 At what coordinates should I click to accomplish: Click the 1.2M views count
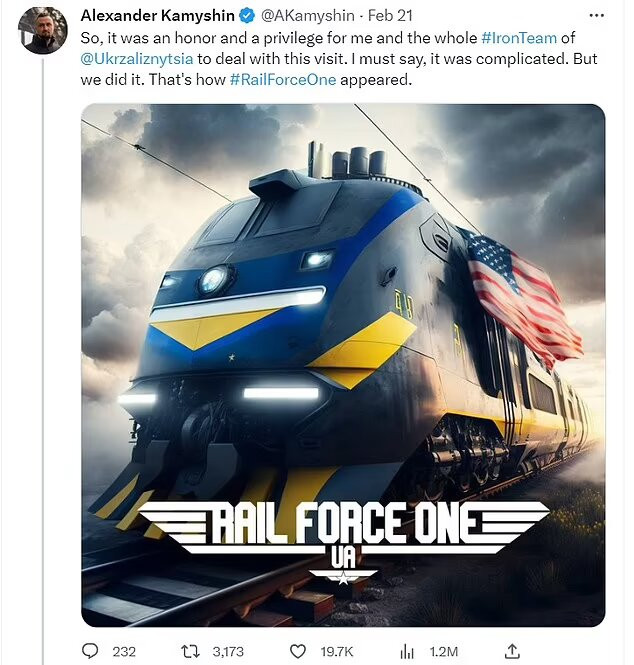coord(440,651)
